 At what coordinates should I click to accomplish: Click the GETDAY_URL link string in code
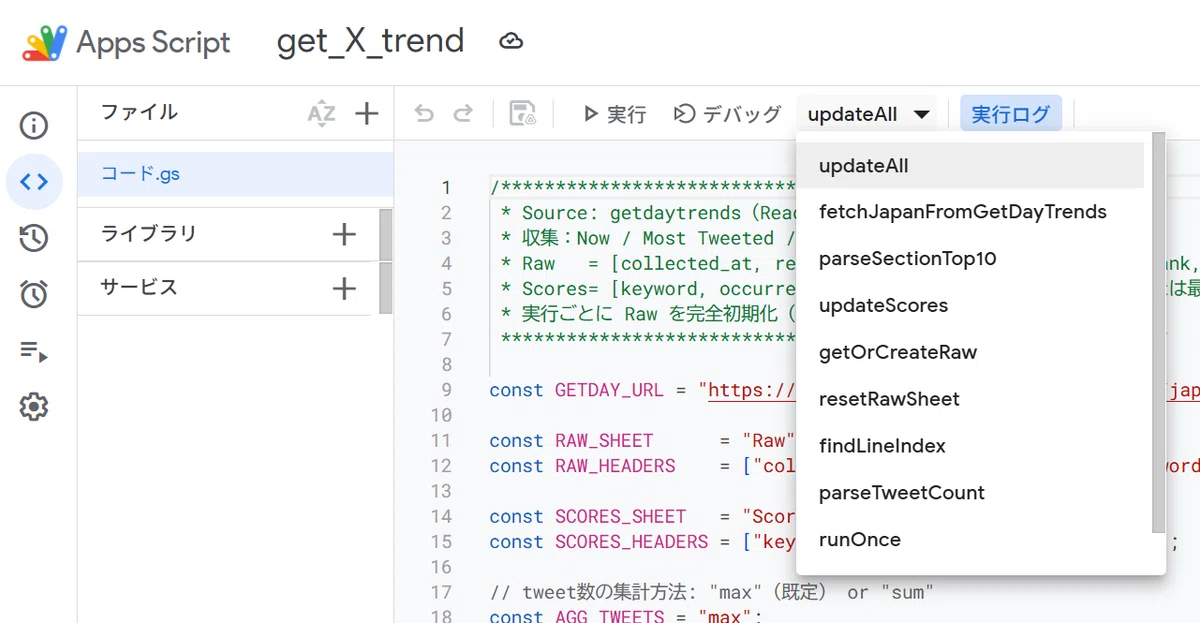click(x=752, y=390)
